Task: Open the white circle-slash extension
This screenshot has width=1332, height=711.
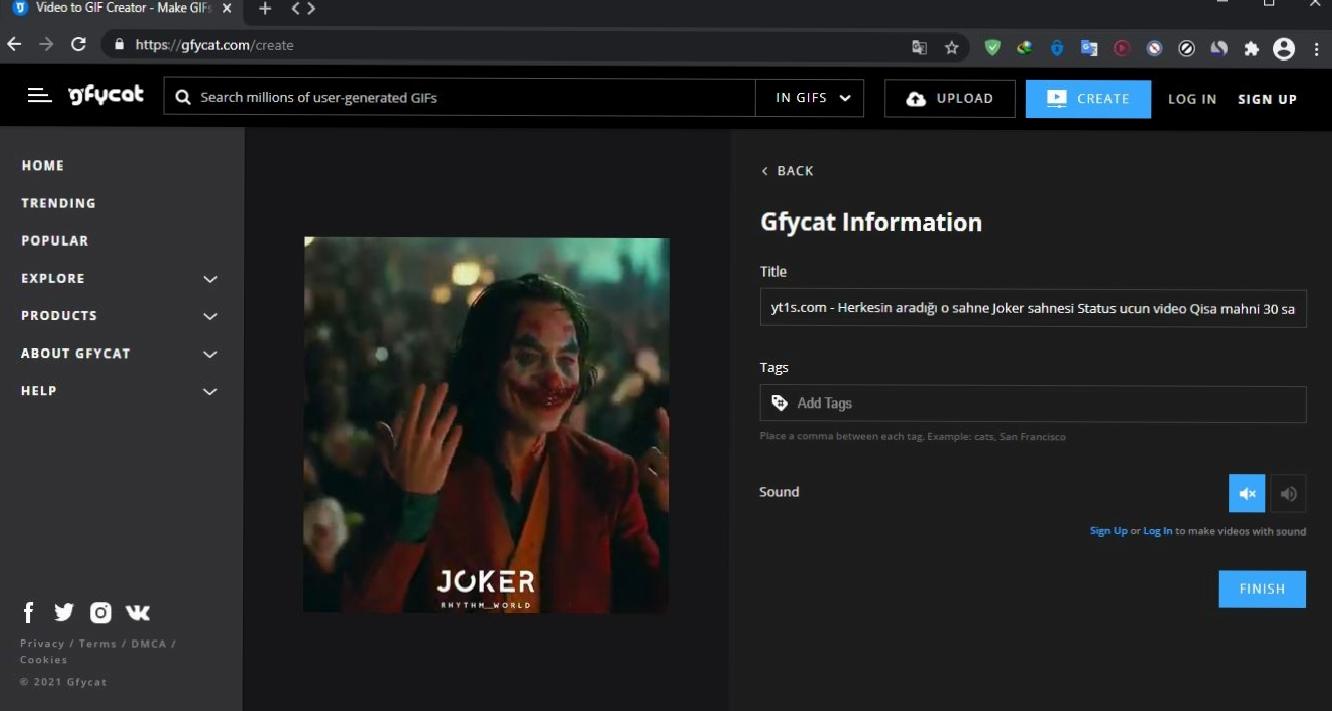Action: pos(1186,47)
